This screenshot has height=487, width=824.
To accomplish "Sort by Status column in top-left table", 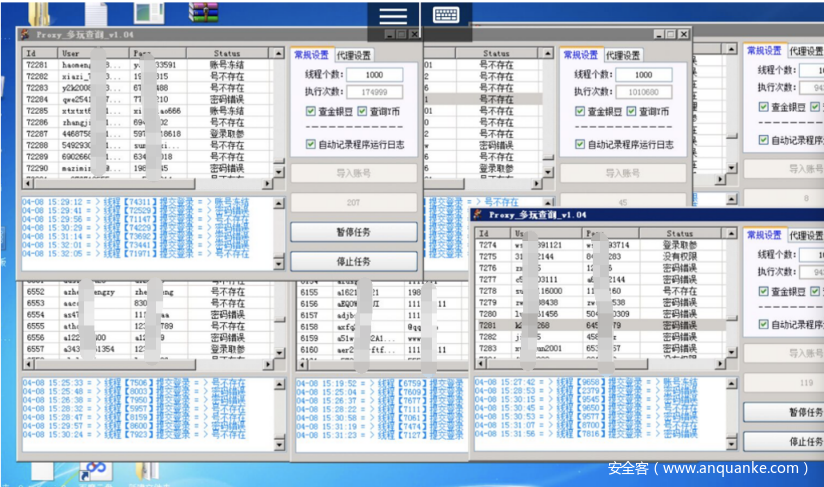I will [x=227, y=53].
